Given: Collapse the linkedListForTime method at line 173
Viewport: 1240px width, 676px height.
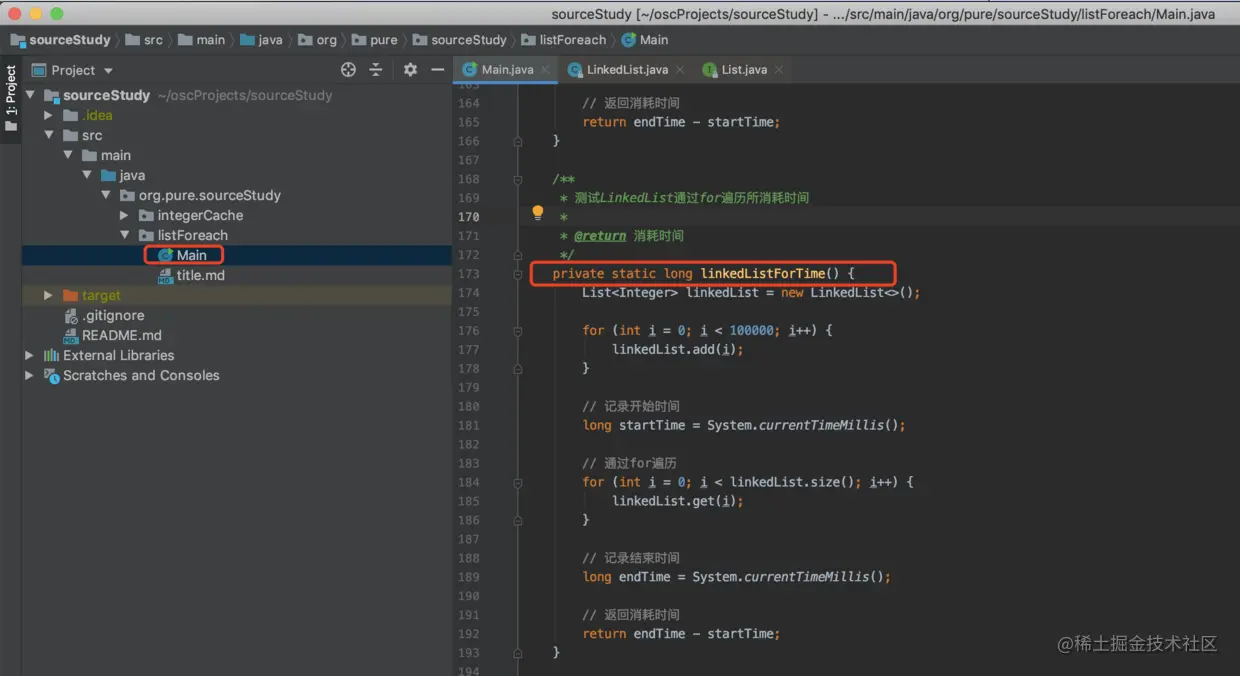Looking at the screenshot, I should tap(518, 274).
